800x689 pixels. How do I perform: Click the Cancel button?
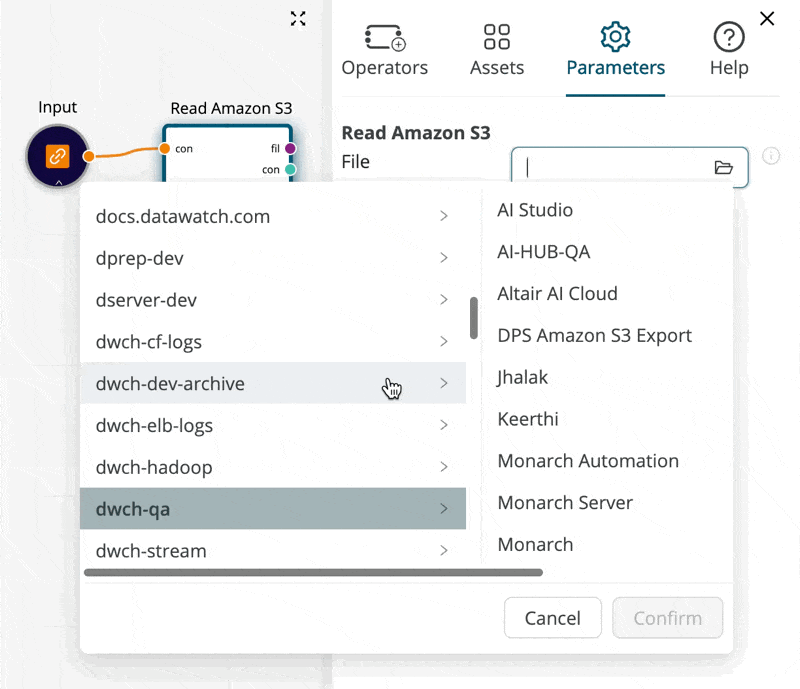point(552,618)
